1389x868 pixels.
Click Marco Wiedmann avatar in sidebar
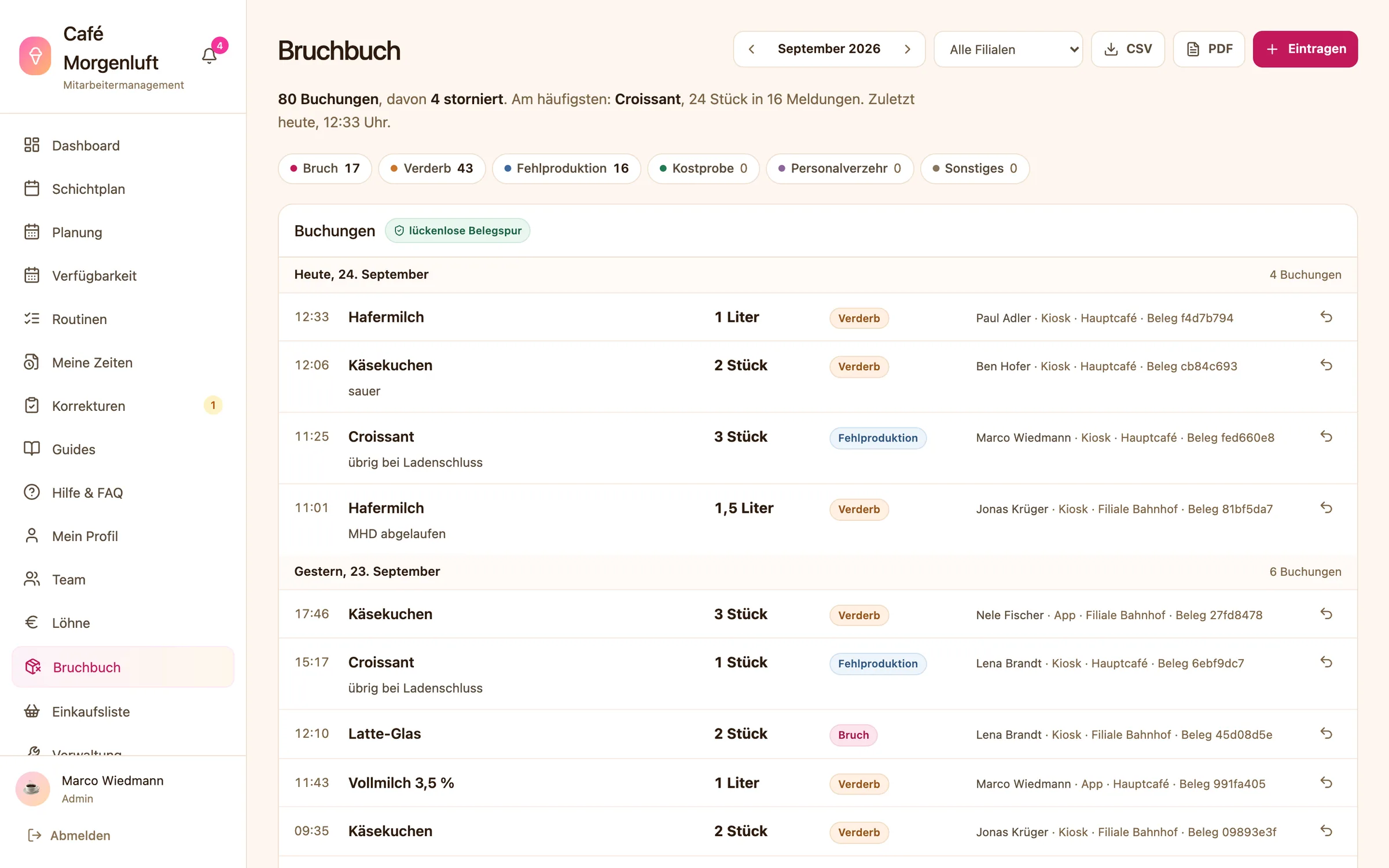(x=32, y=788)
